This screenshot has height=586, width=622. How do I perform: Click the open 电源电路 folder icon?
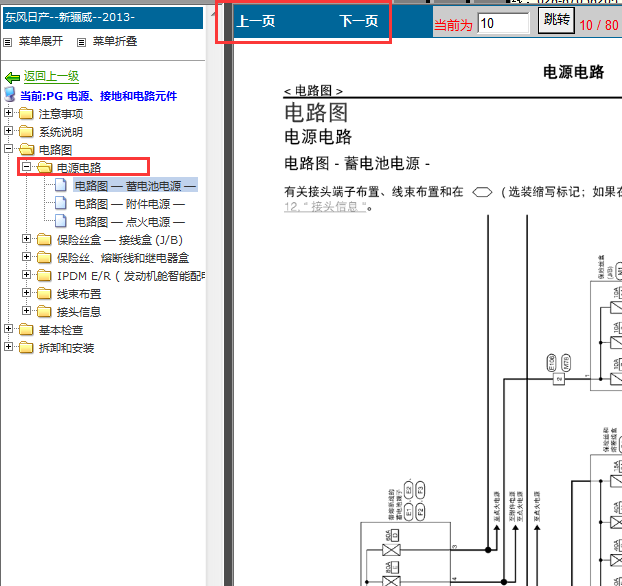coord(44,167)
